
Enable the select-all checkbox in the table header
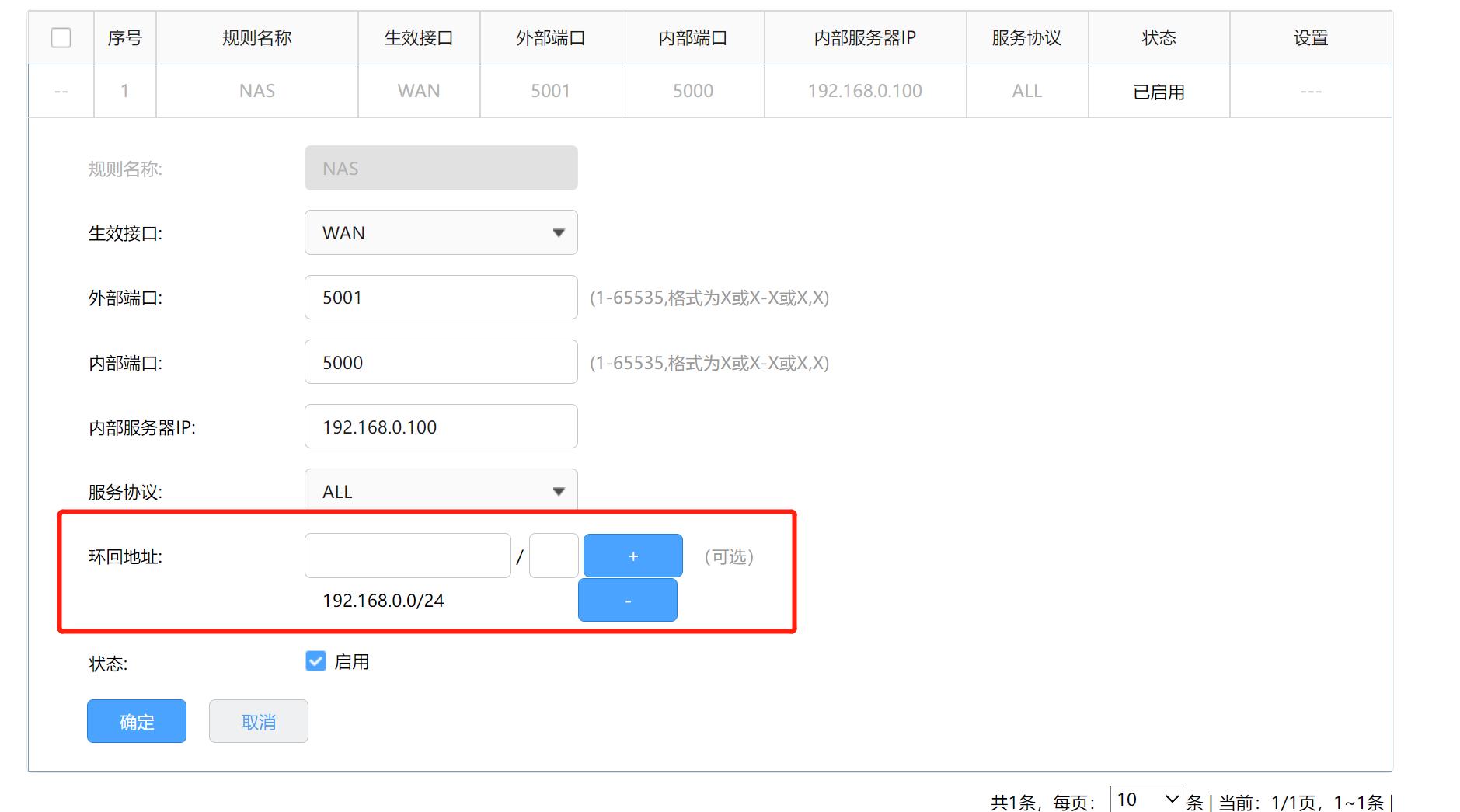pyautogui.click(x=61, y=37)
